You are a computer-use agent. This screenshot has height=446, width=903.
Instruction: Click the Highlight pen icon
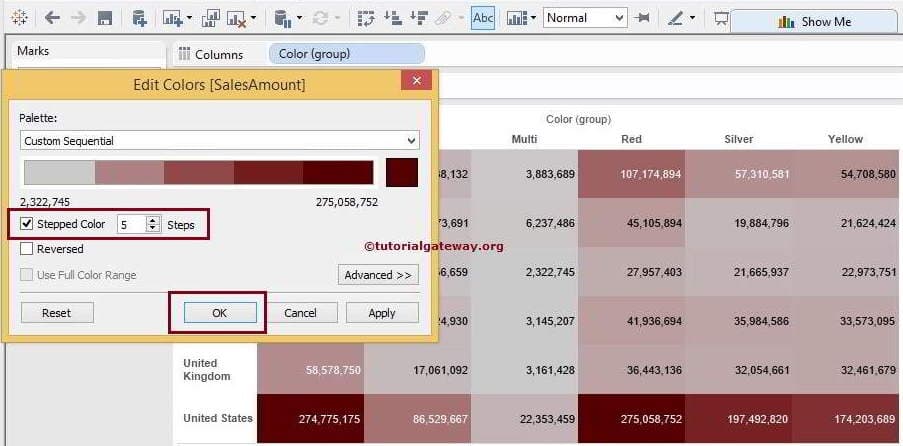click(x=675, y=18)
